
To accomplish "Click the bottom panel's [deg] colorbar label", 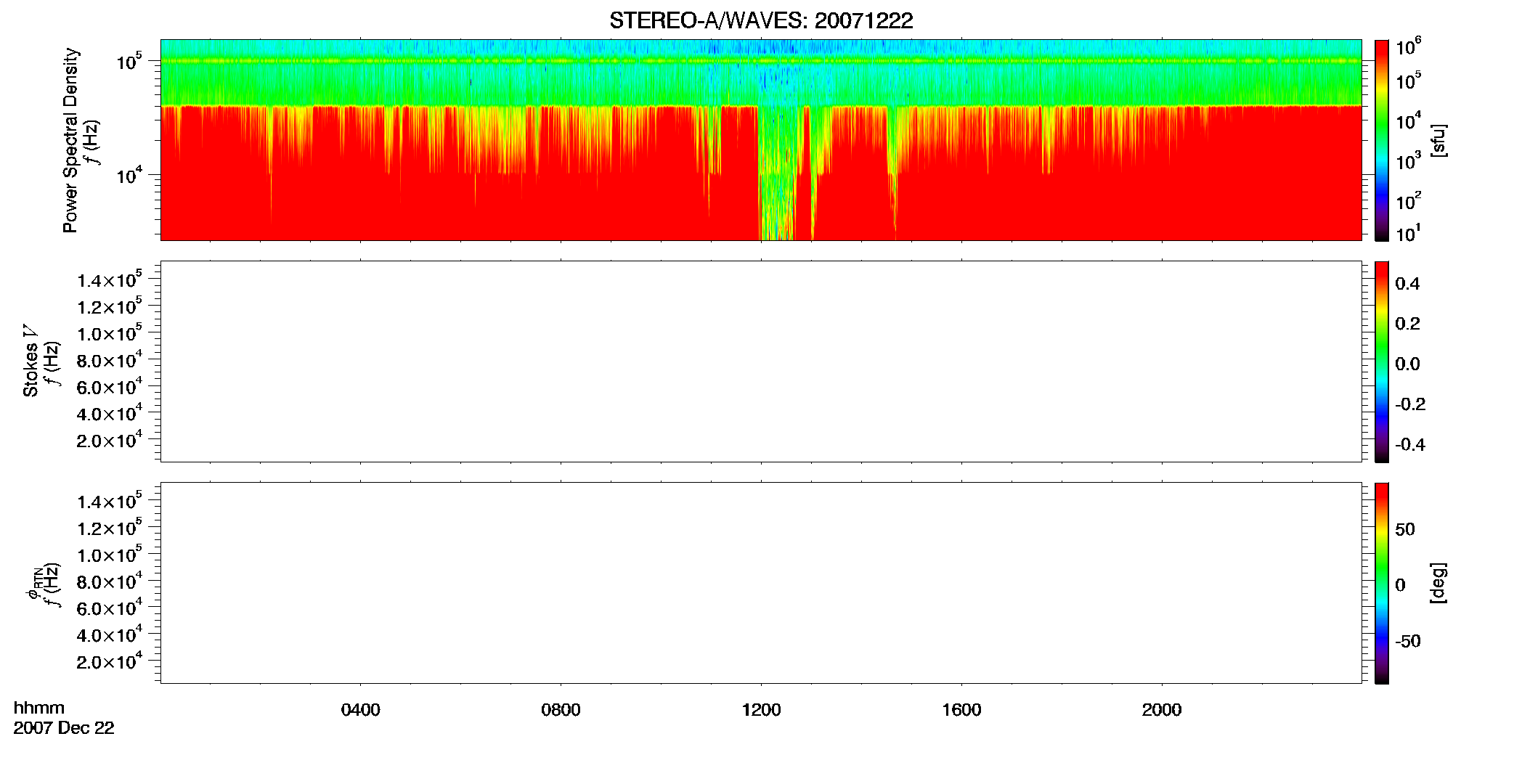I will (x=1438, y=583).
